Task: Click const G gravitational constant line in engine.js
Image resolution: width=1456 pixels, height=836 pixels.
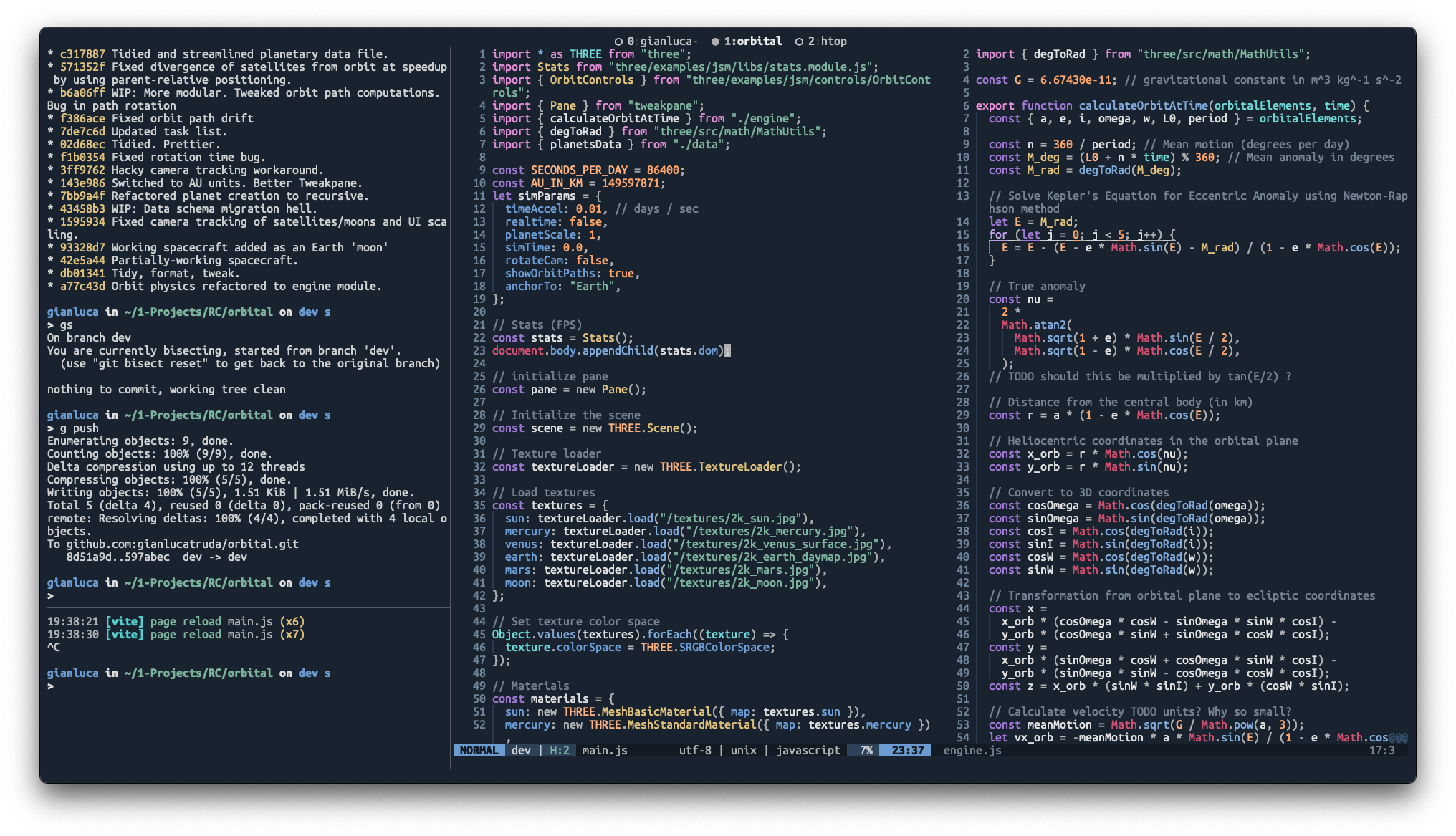Action: pos(1188,80)
